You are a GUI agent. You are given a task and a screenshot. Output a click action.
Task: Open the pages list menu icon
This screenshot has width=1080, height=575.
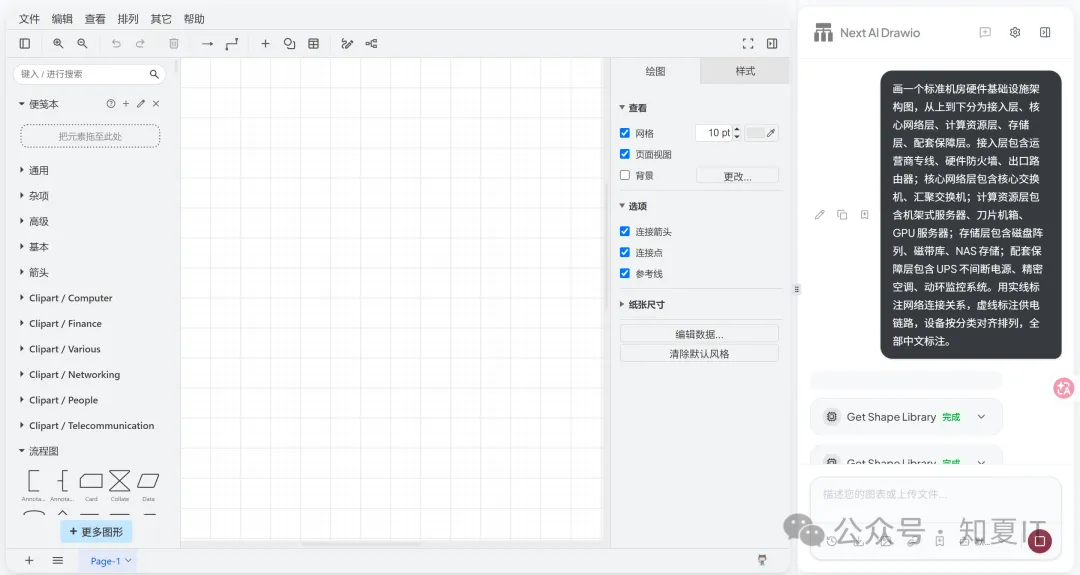pos(58,561)
